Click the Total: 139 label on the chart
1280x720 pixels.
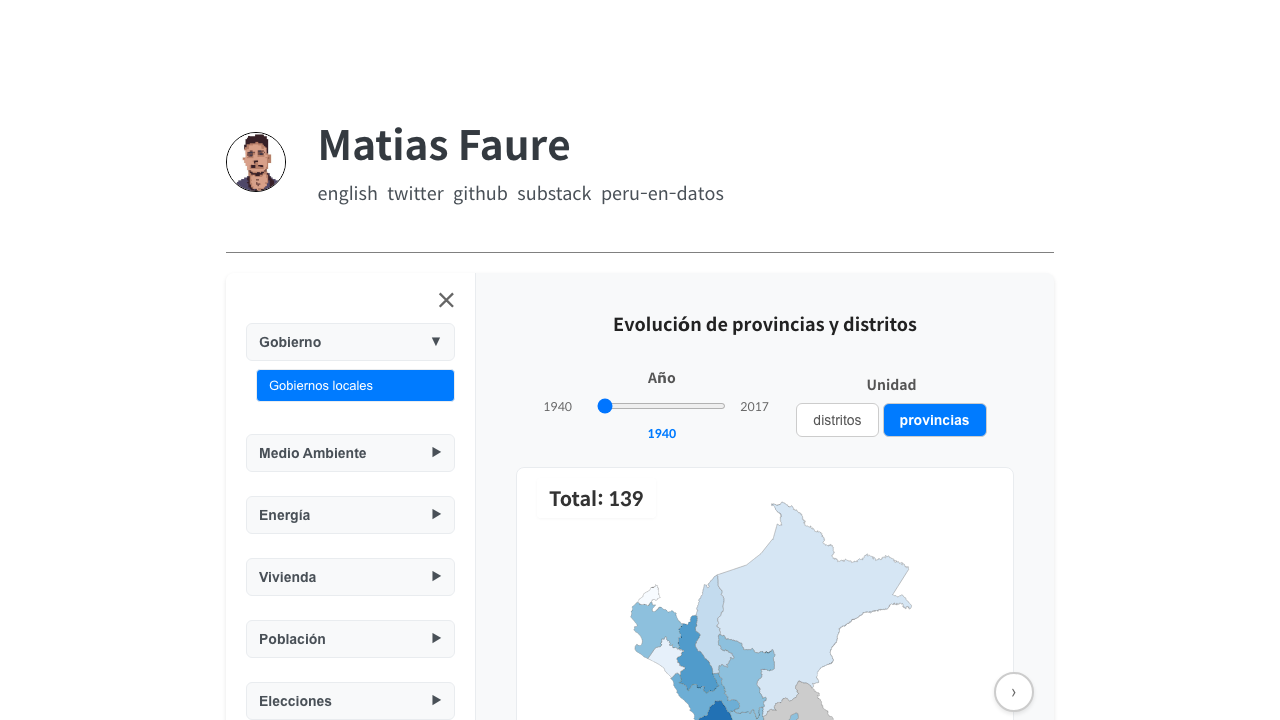point(597,498)
